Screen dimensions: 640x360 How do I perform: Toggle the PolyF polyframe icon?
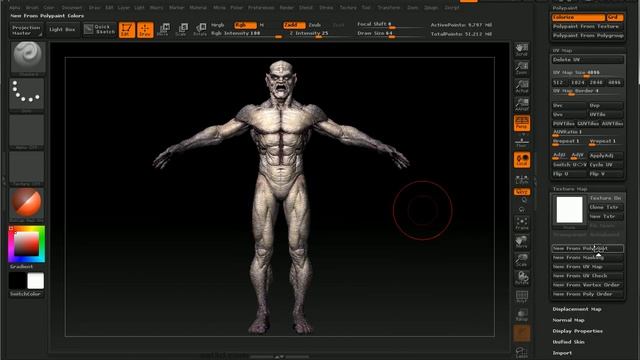click(522, 297)
